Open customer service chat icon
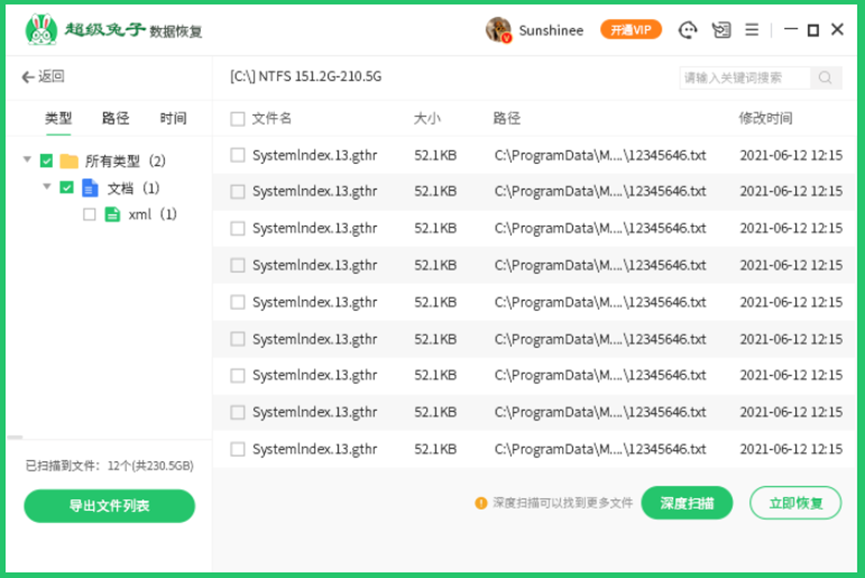This screenshot has width=865, height=578. [x=687, y=30]
